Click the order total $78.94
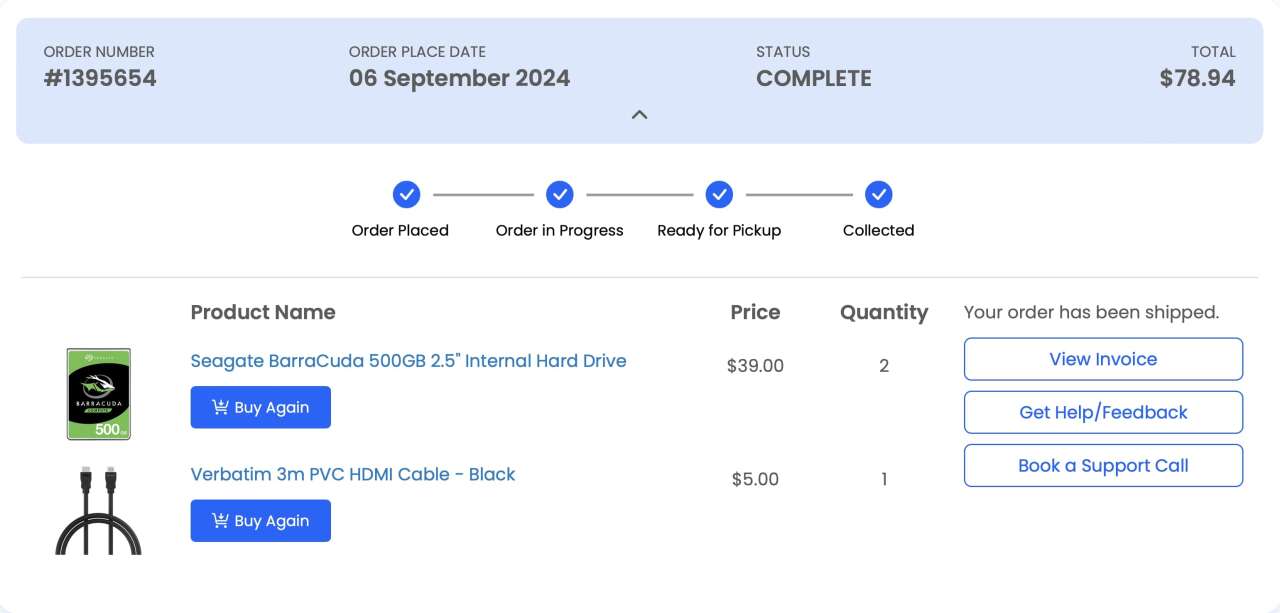Viewport: 1280px width, 613px height. coord(1198,78)
